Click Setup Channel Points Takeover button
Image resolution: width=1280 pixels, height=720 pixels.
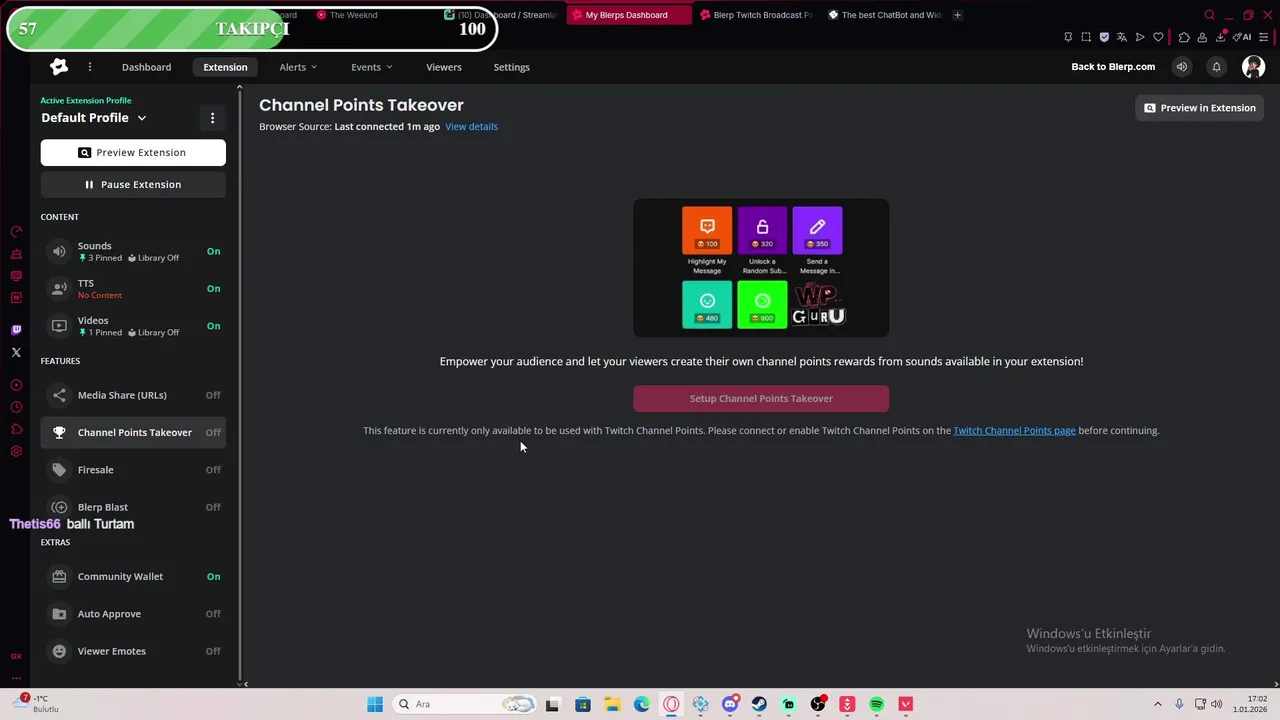pos(761,398)
